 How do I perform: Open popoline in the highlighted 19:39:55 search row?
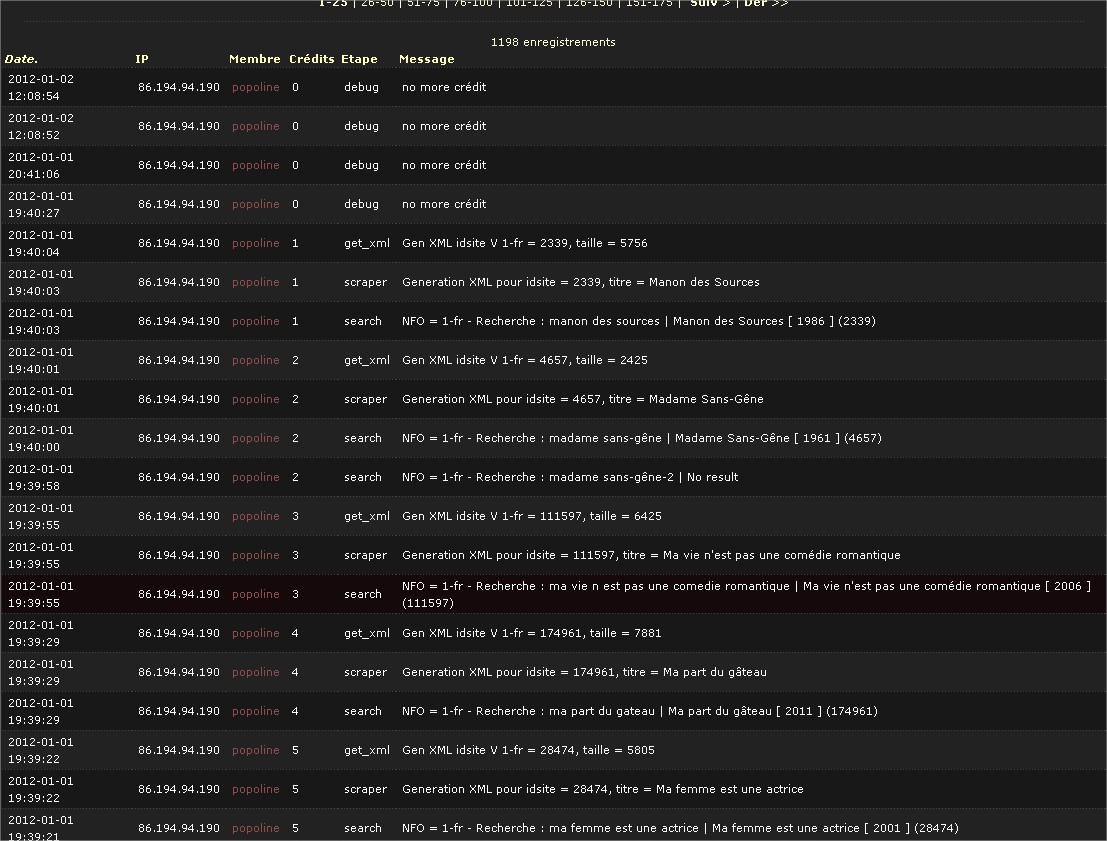click(x=256, y=595)
